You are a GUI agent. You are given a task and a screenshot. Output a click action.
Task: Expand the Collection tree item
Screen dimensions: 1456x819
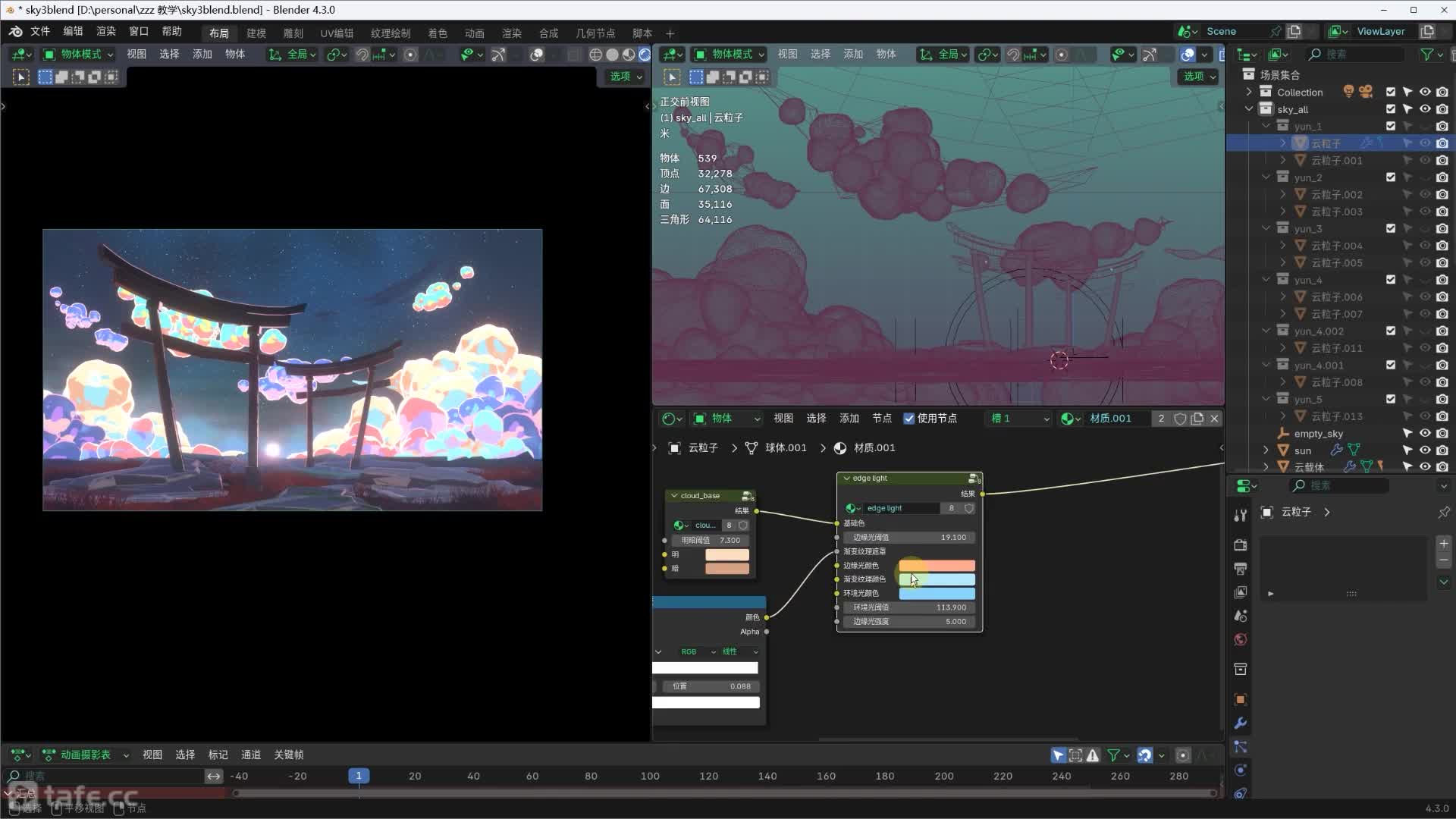click(x=1249, y=92)
